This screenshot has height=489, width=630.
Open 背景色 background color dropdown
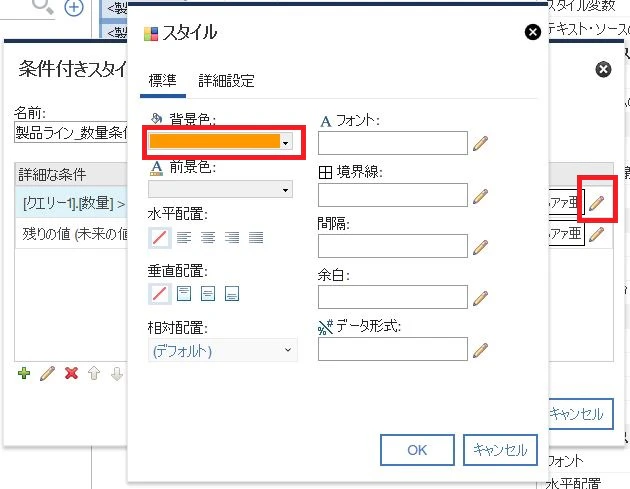pos(286,143)
